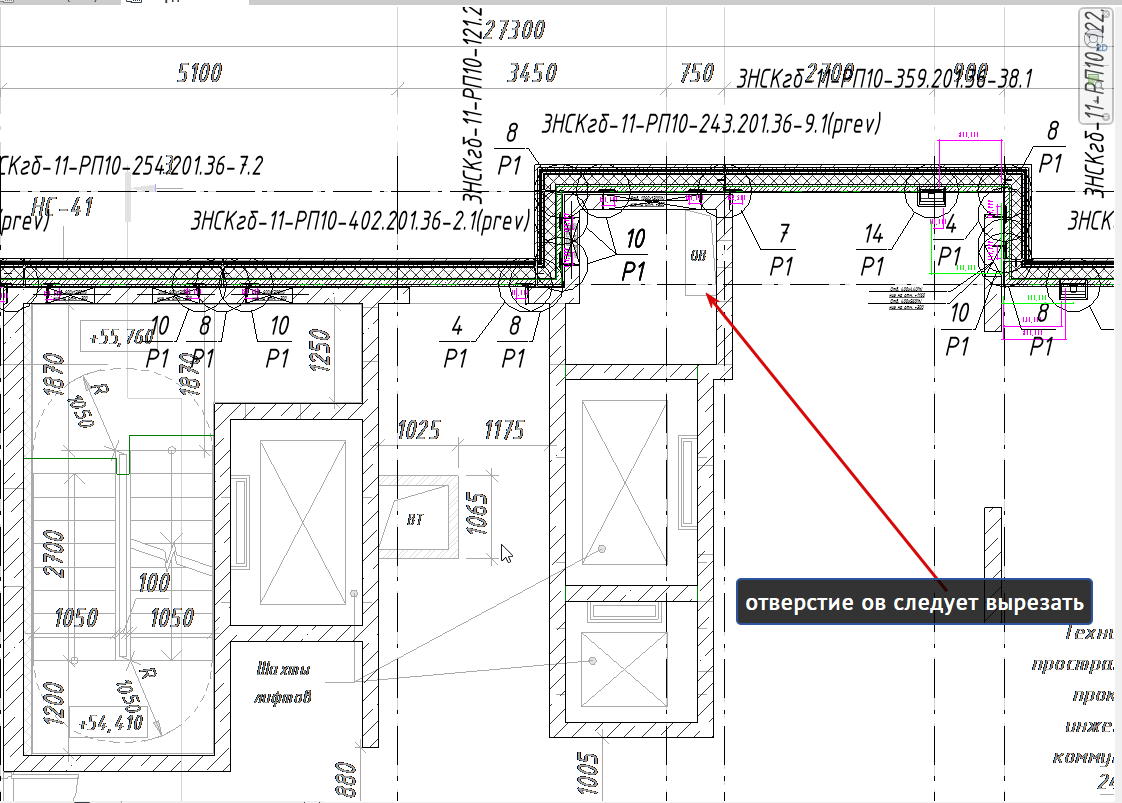Select the '7 P1' callout tag

click(x=782, y=250)
